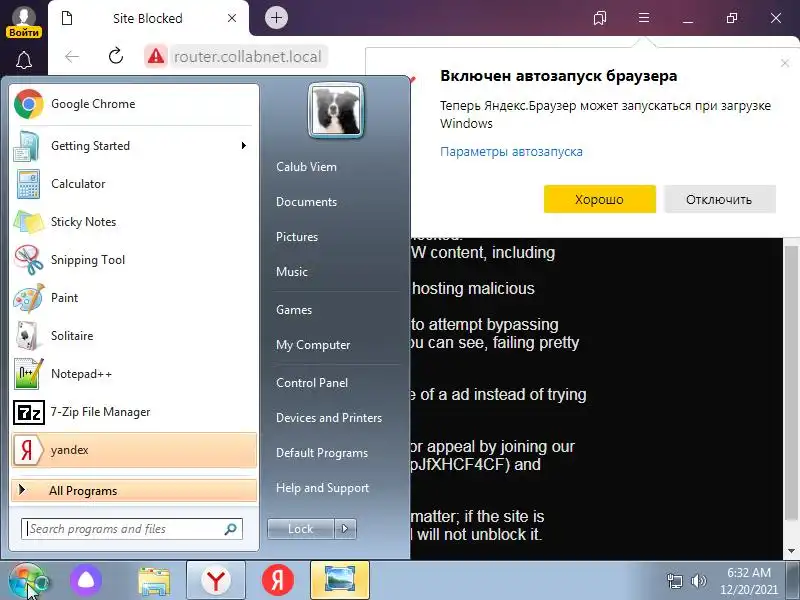Image resolution: width=800 pixels, height=600 pixels.
Task: Click volume speaker tray icon
Action: pyautogui.click(x=698, y=581)
